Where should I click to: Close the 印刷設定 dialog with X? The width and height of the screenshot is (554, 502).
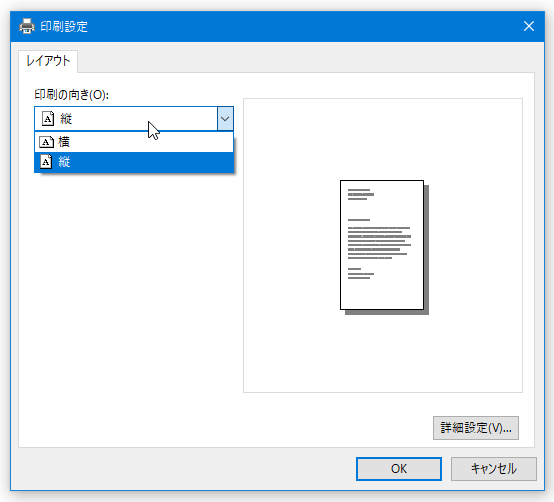[x=529, y=26]
